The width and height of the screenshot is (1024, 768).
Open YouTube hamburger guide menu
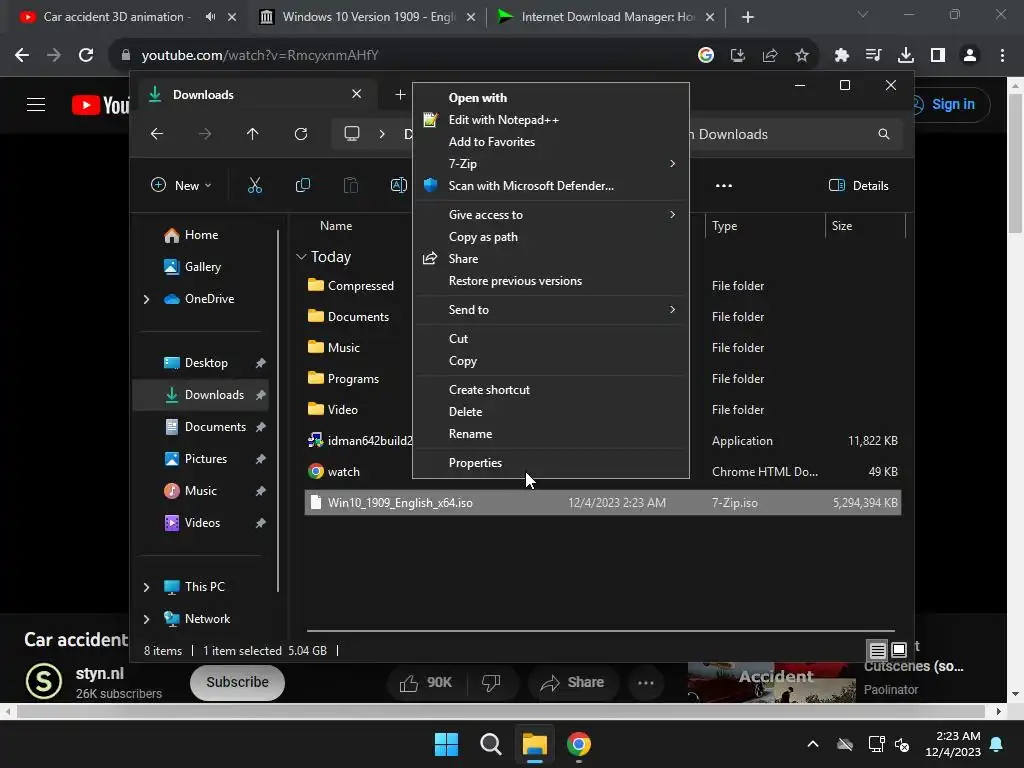click(x=36, y=104)
